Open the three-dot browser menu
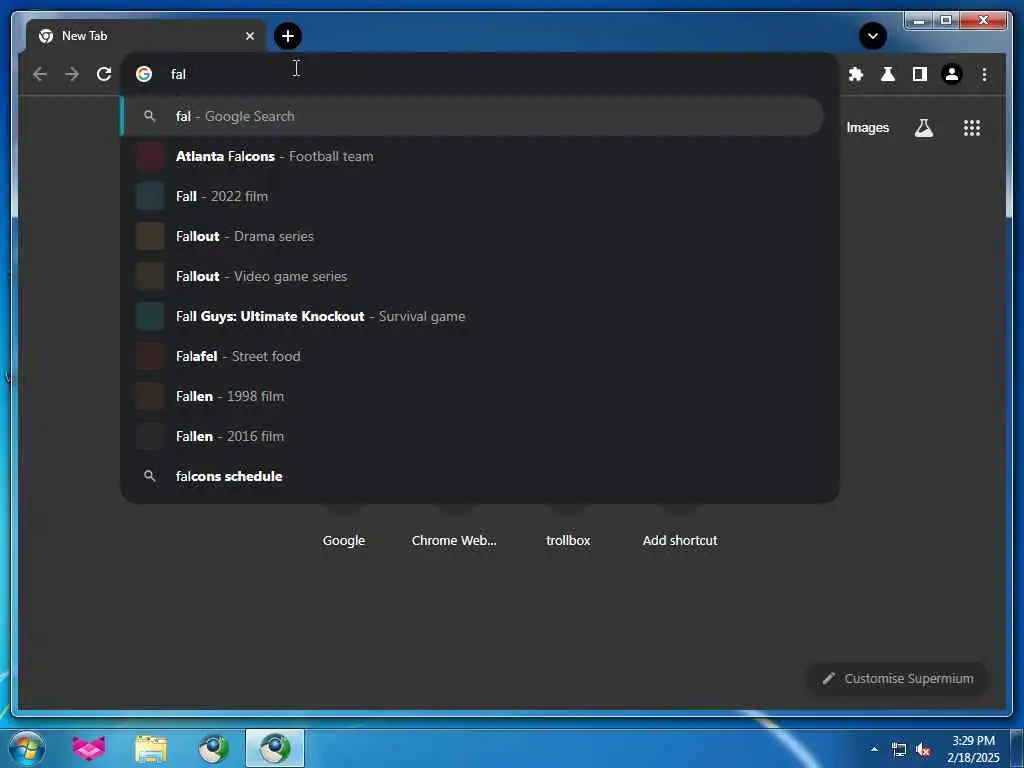Screen dimensions: 1024x768 984,74
